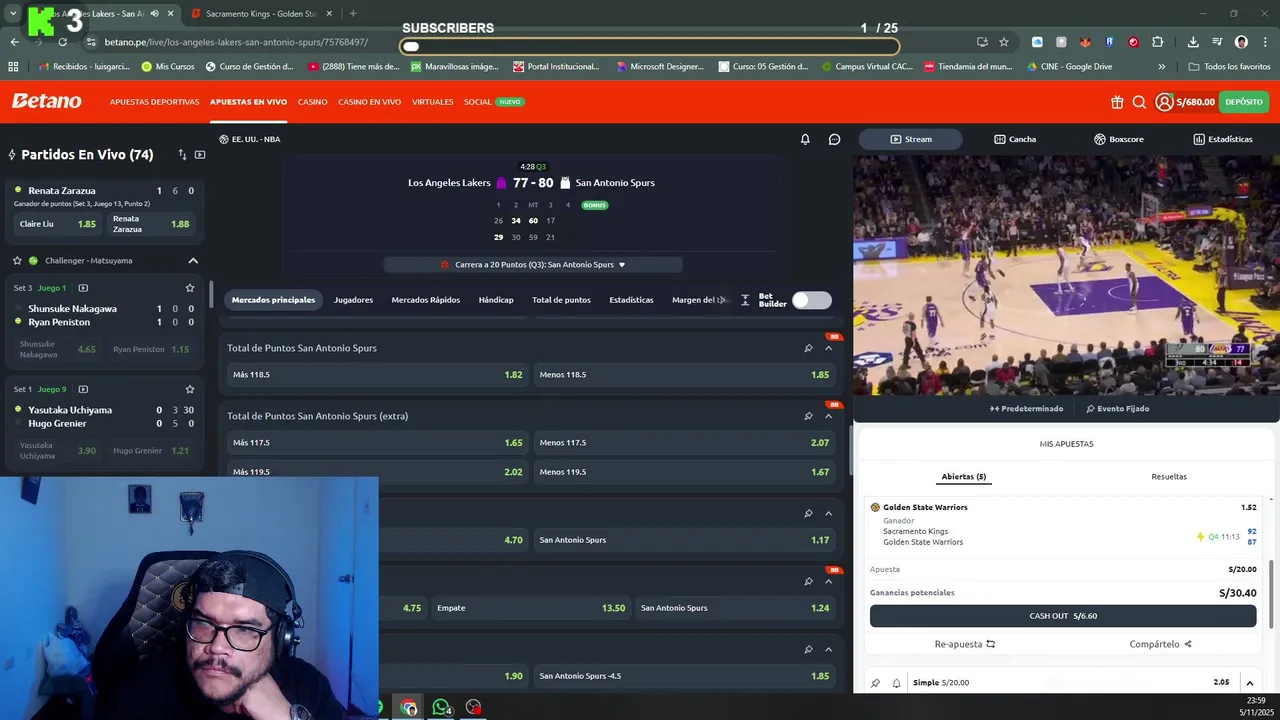Screen dimensions: 1280x720
Task: Pin the Simple S/20.00 bet in Mis Apuestas
Action: pyautogui.click(x=875, y=683)
